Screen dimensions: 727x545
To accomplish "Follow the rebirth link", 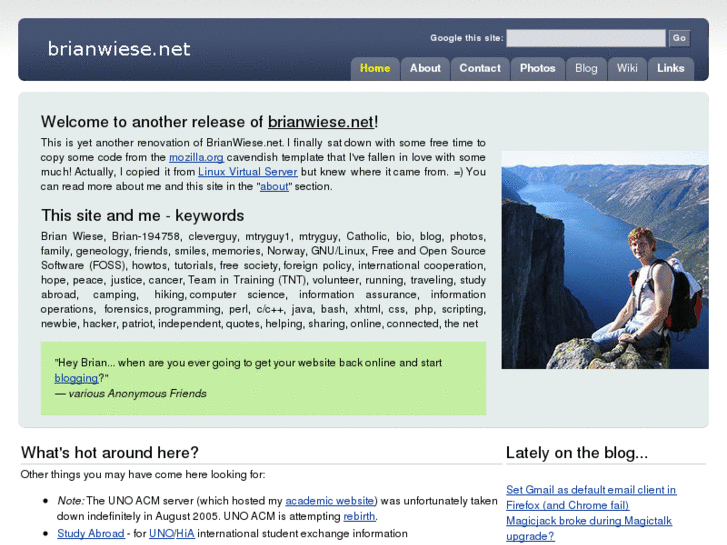I will pyautogui.click(x=359, y=516).
